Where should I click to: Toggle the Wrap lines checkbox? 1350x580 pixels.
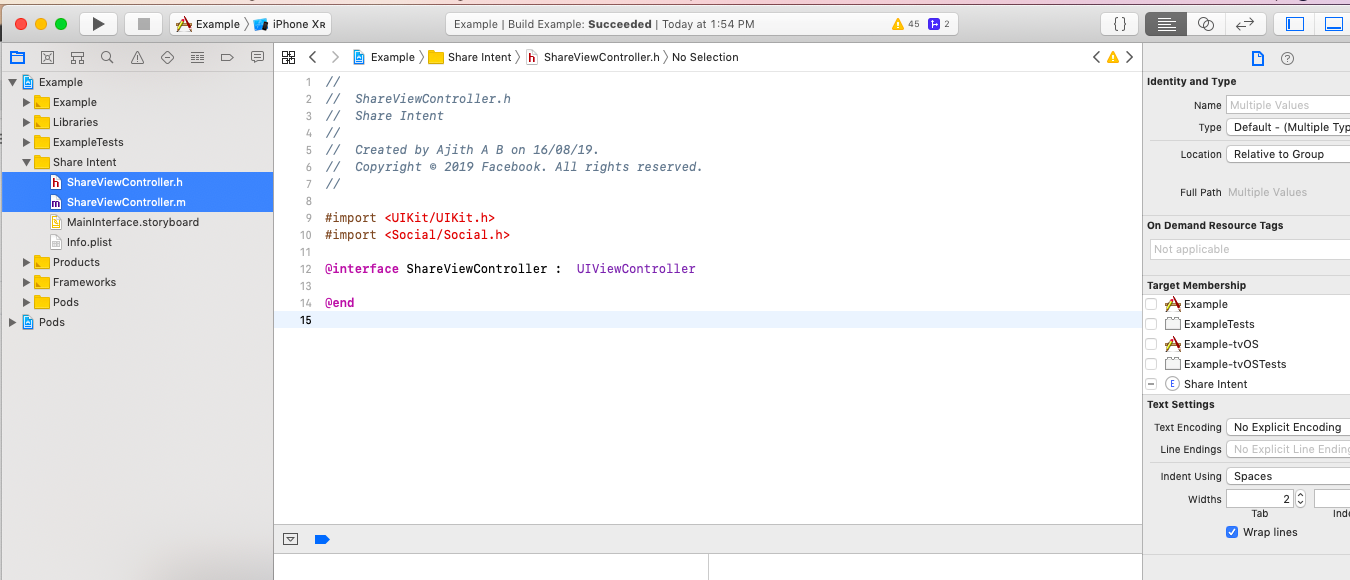1232,532
